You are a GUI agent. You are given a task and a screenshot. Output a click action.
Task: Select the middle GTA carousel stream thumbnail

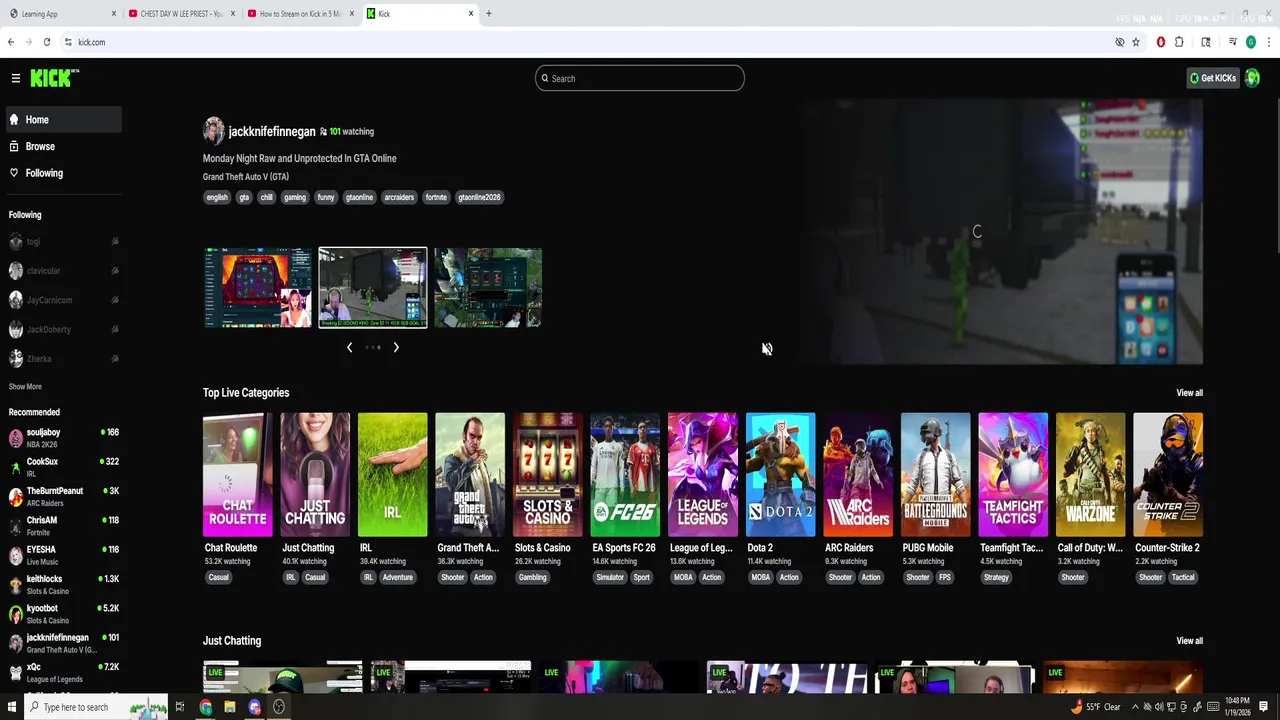point(373,288)
